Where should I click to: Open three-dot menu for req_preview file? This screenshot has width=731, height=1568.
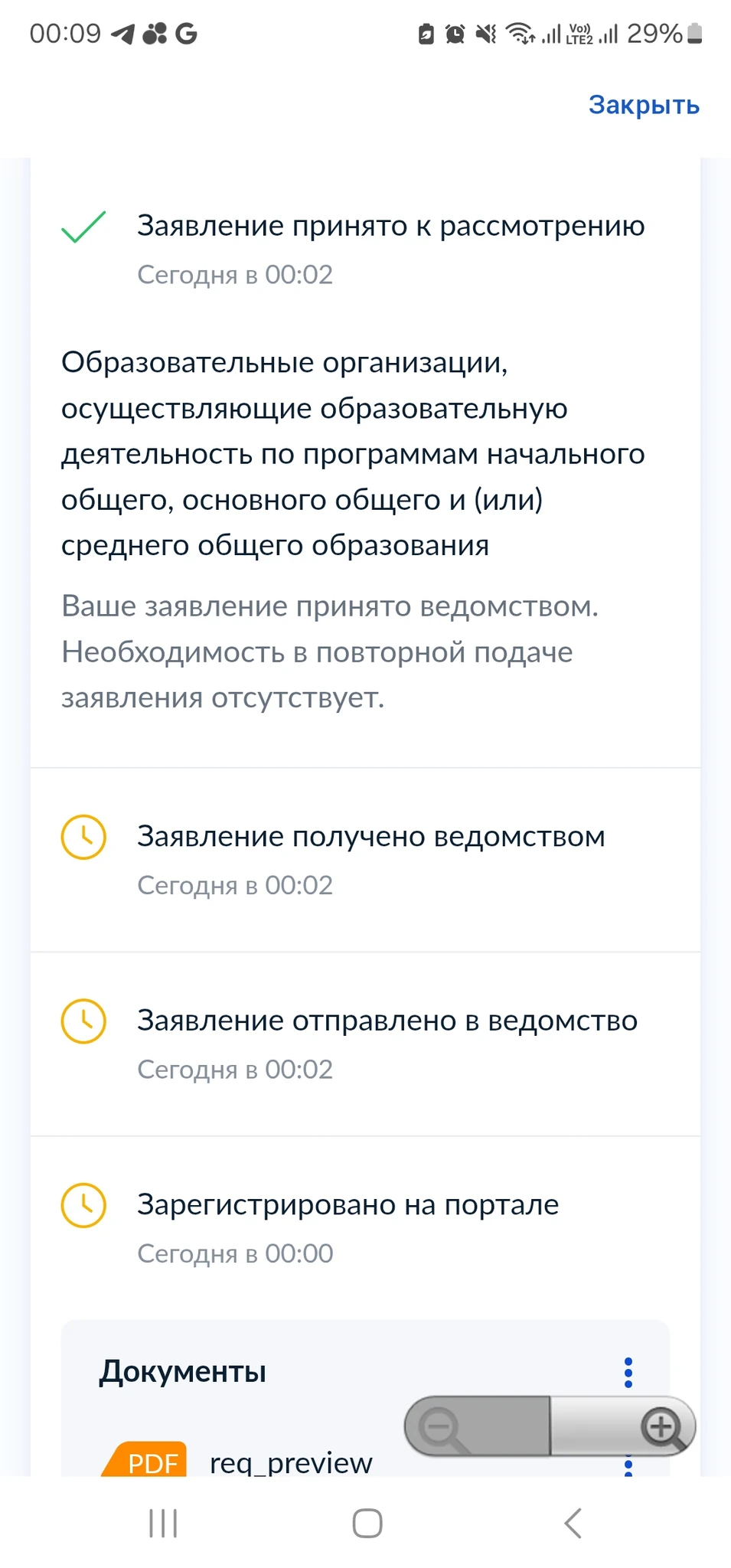click(628, 1465)
